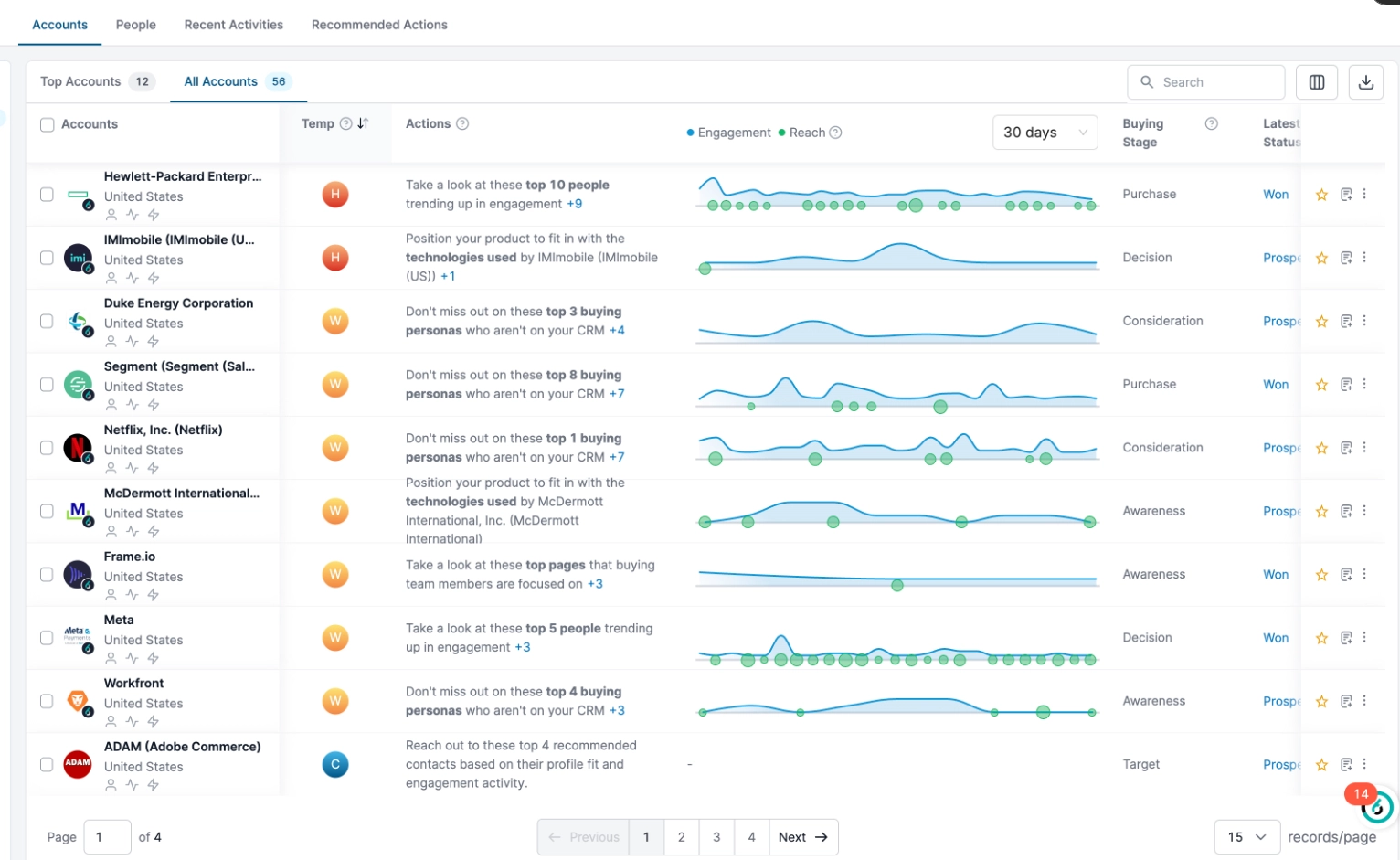Go to page 2
The height and width of the screenshot is (860, 1400).
(x=682, y=837)
